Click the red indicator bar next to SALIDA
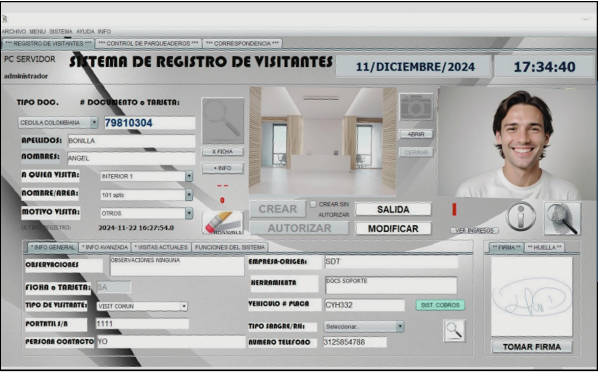The width and height of the screenshot is (598, 372). [454, 209]
